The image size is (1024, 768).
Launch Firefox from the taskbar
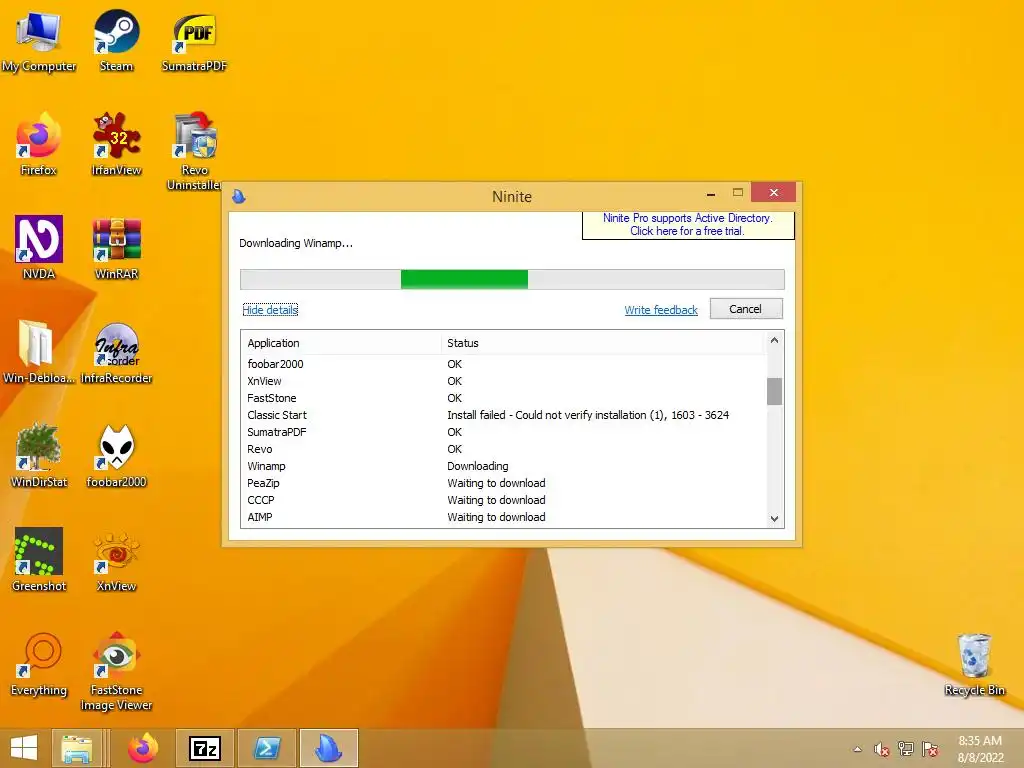click(143, 748)
